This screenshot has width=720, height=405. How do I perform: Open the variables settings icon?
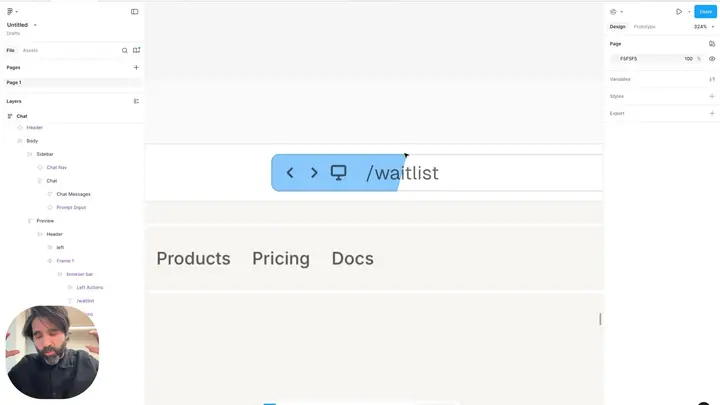[712, 79]
